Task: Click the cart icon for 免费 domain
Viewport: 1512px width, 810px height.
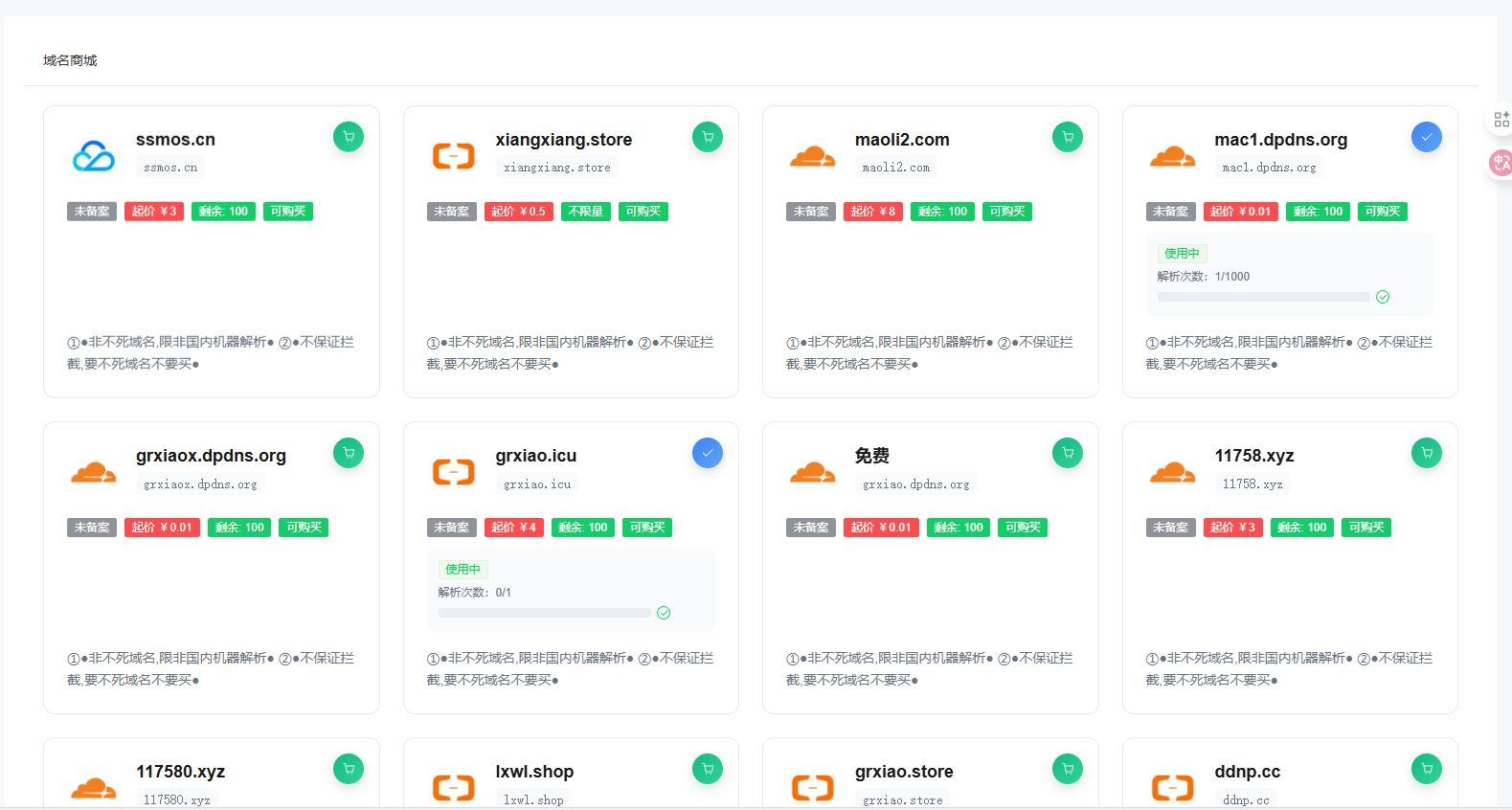Action: [x=1067, y=453]
